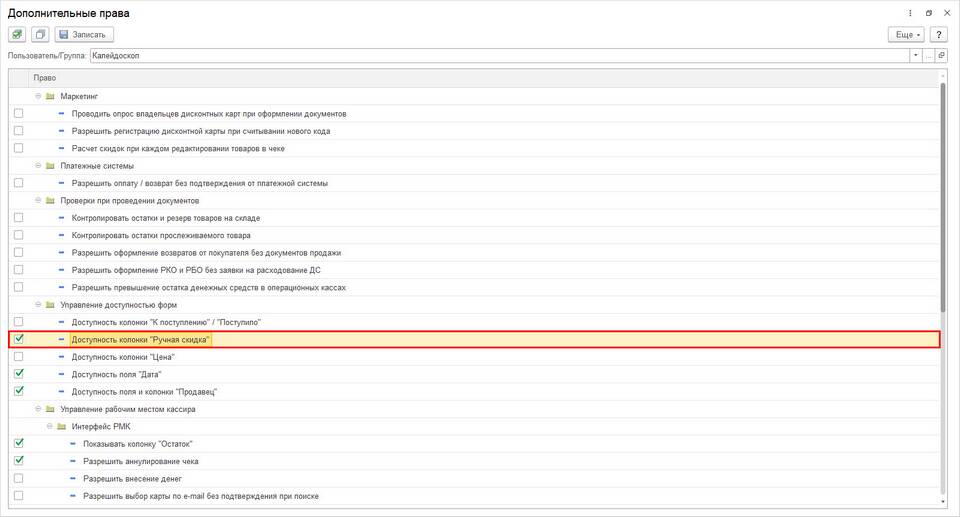Select row Разрешить превышение остатка денежных средств

[x=474, y=287]
